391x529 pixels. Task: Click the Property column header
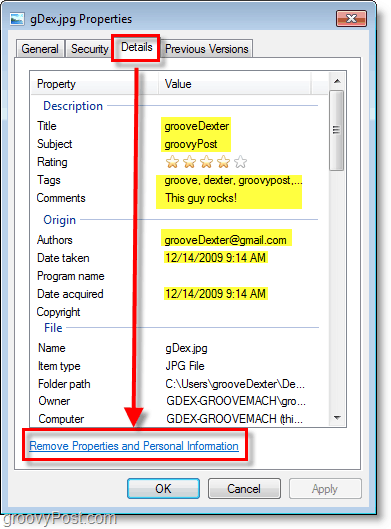point(94,84)
